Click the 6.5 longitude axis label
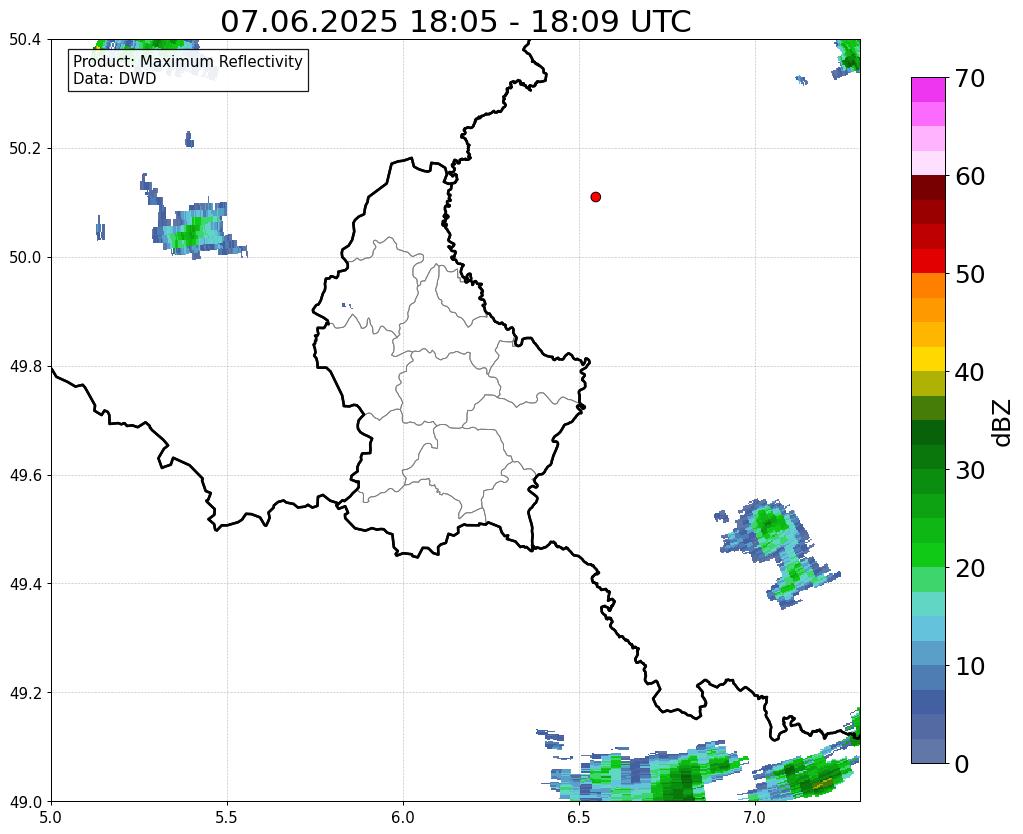 (579, 817)
